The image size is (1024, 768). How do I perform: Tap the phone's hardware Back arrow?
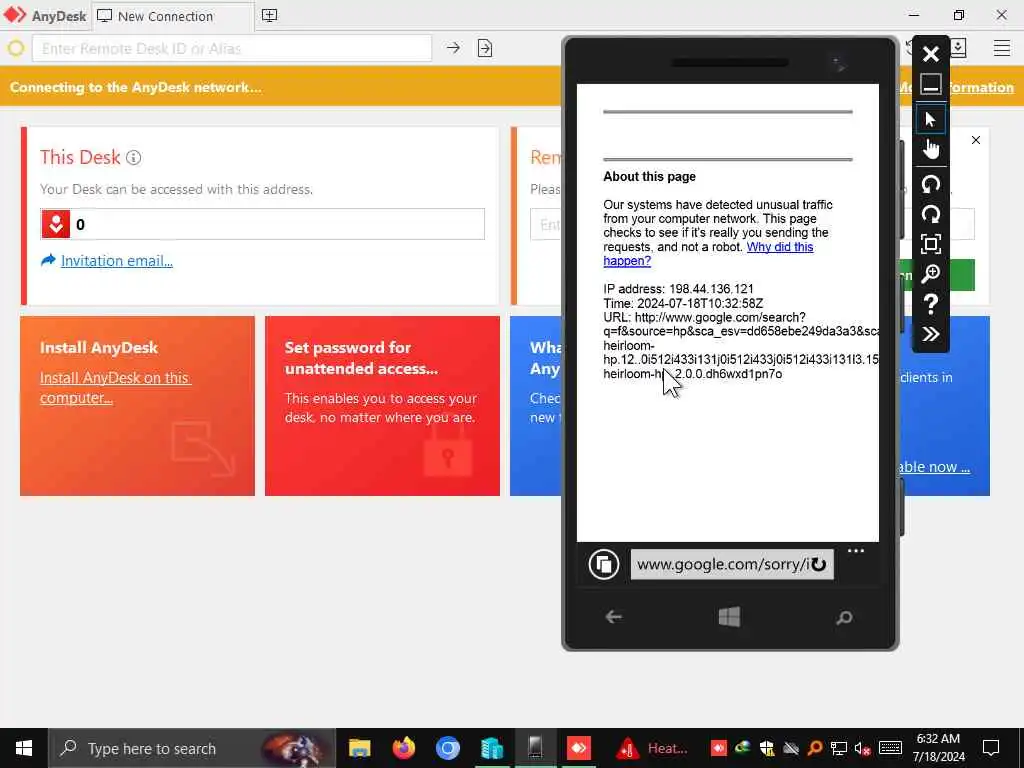pyautogui.click(x=613, y=616)
